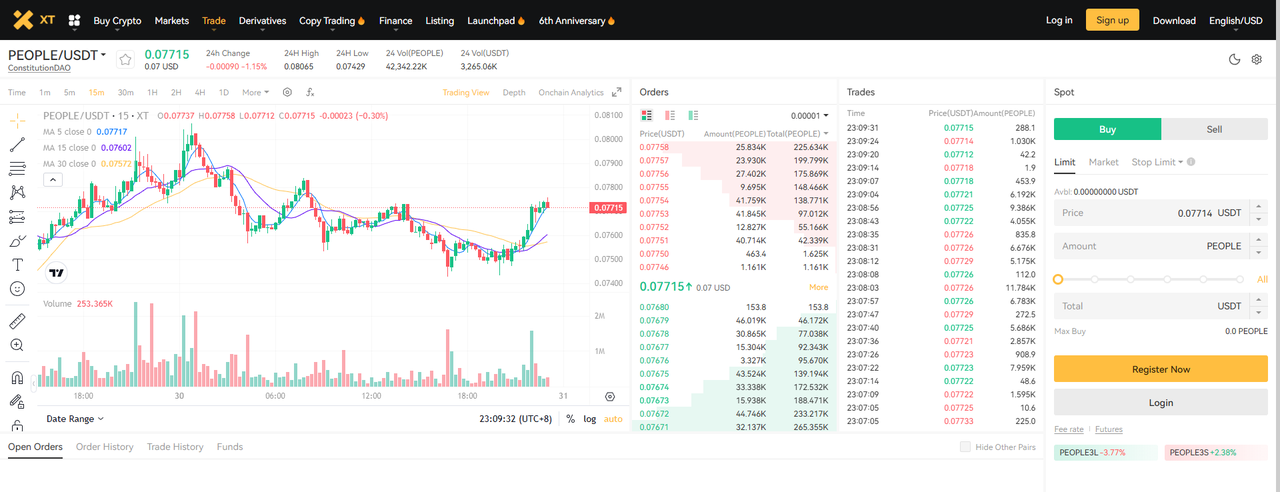Click the Stop Limit info icon
The height and width of the screenshot is (492, 1280).
click(1191, 162)
